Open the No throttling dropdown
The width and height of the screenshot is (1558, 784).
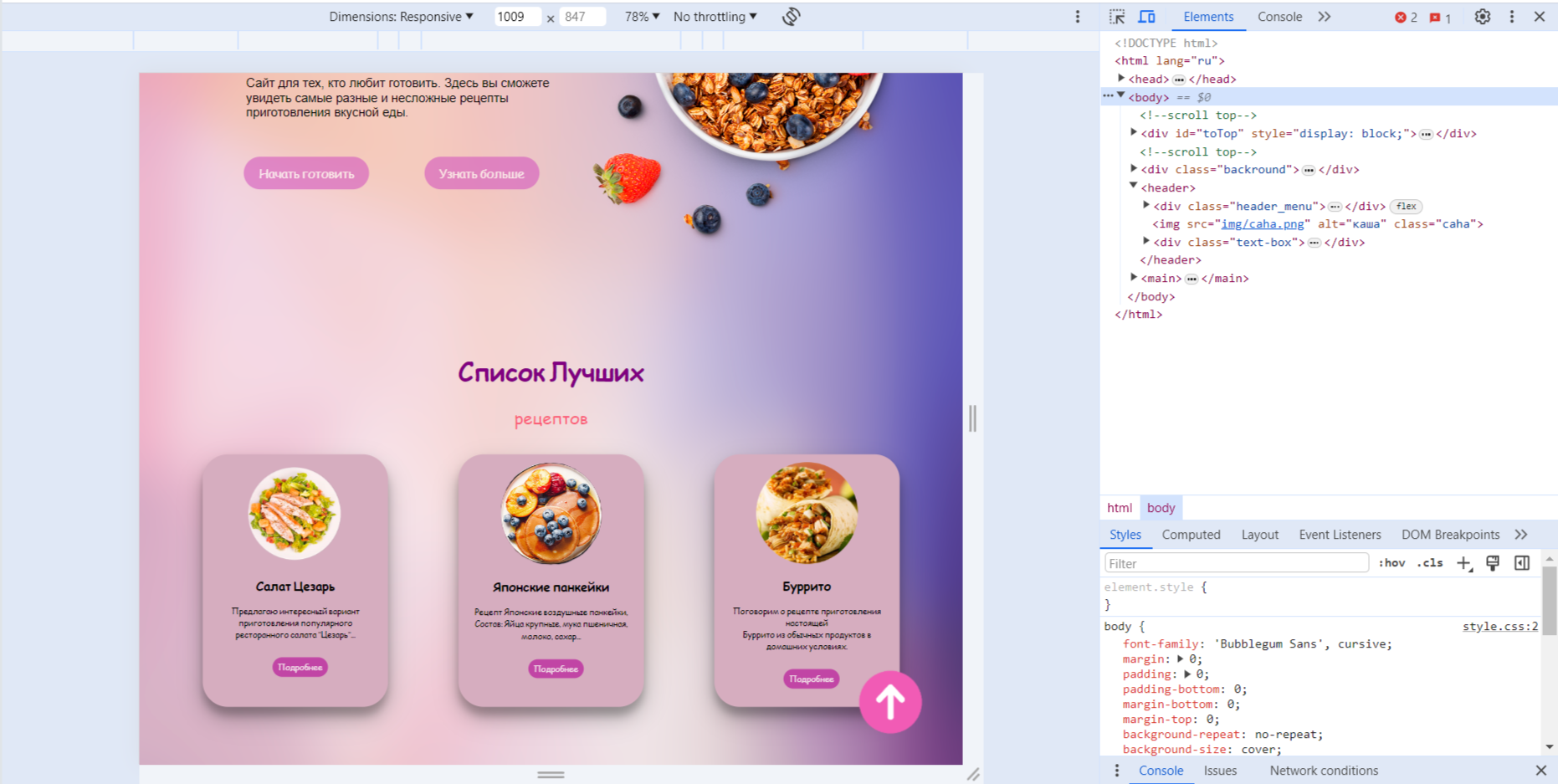(715, 17)
